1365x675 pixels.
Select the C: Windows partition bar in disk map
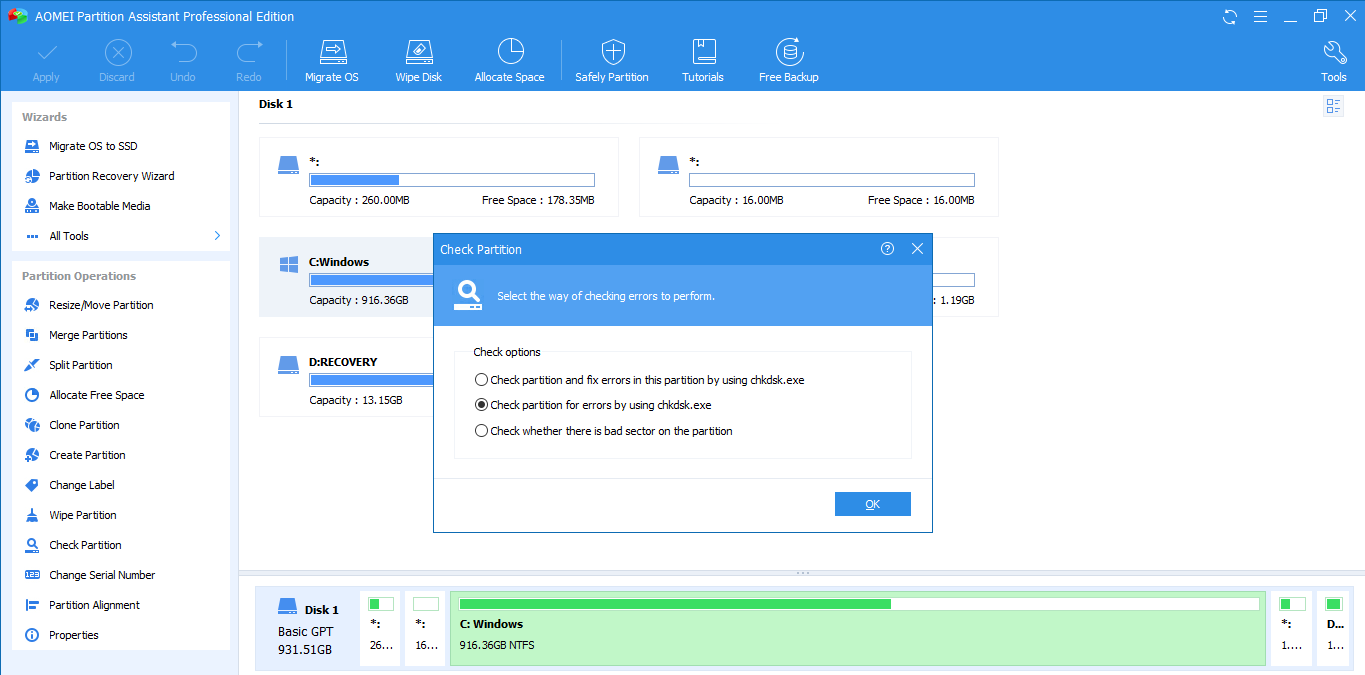tap(857, 628)
